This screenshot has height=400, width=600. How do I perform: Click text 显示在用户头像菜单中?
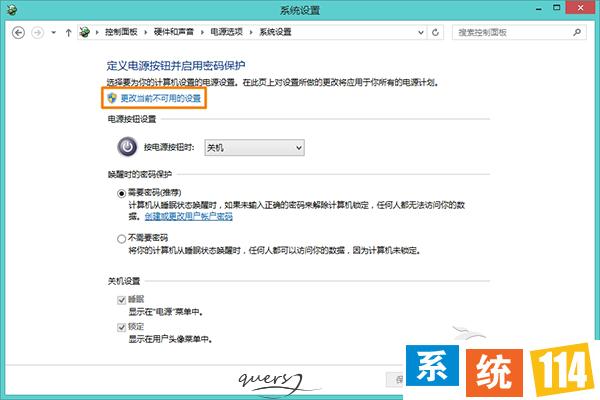(x=170, y=339)
